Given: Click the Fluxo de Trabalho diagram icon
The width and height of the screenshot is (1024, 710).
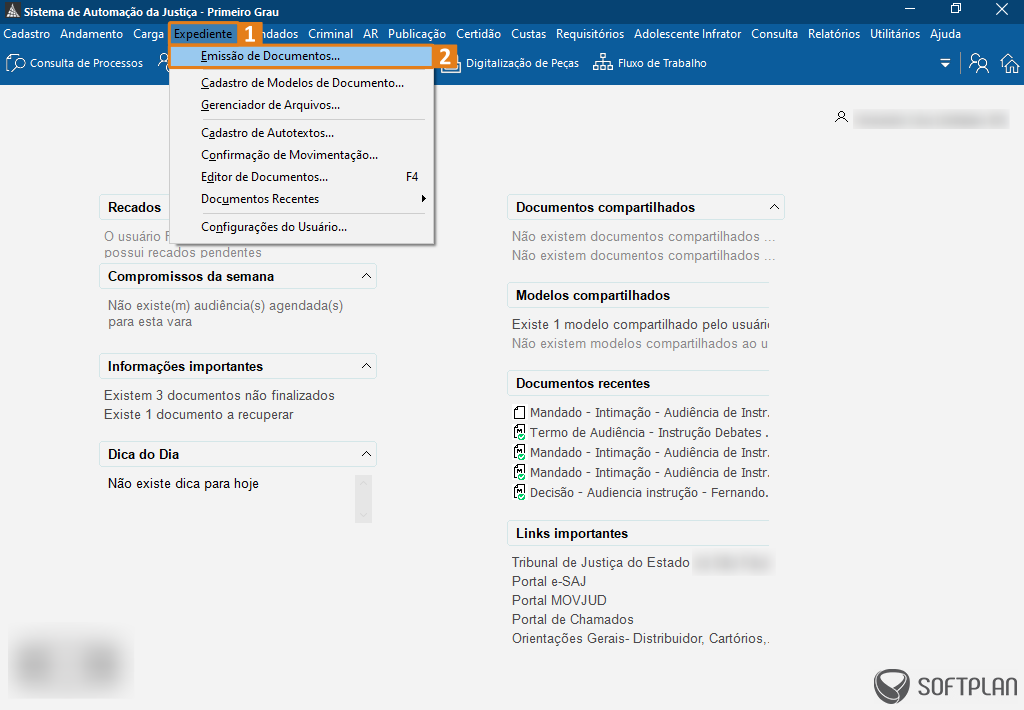Looking at the screenshot, I should 603,63.
